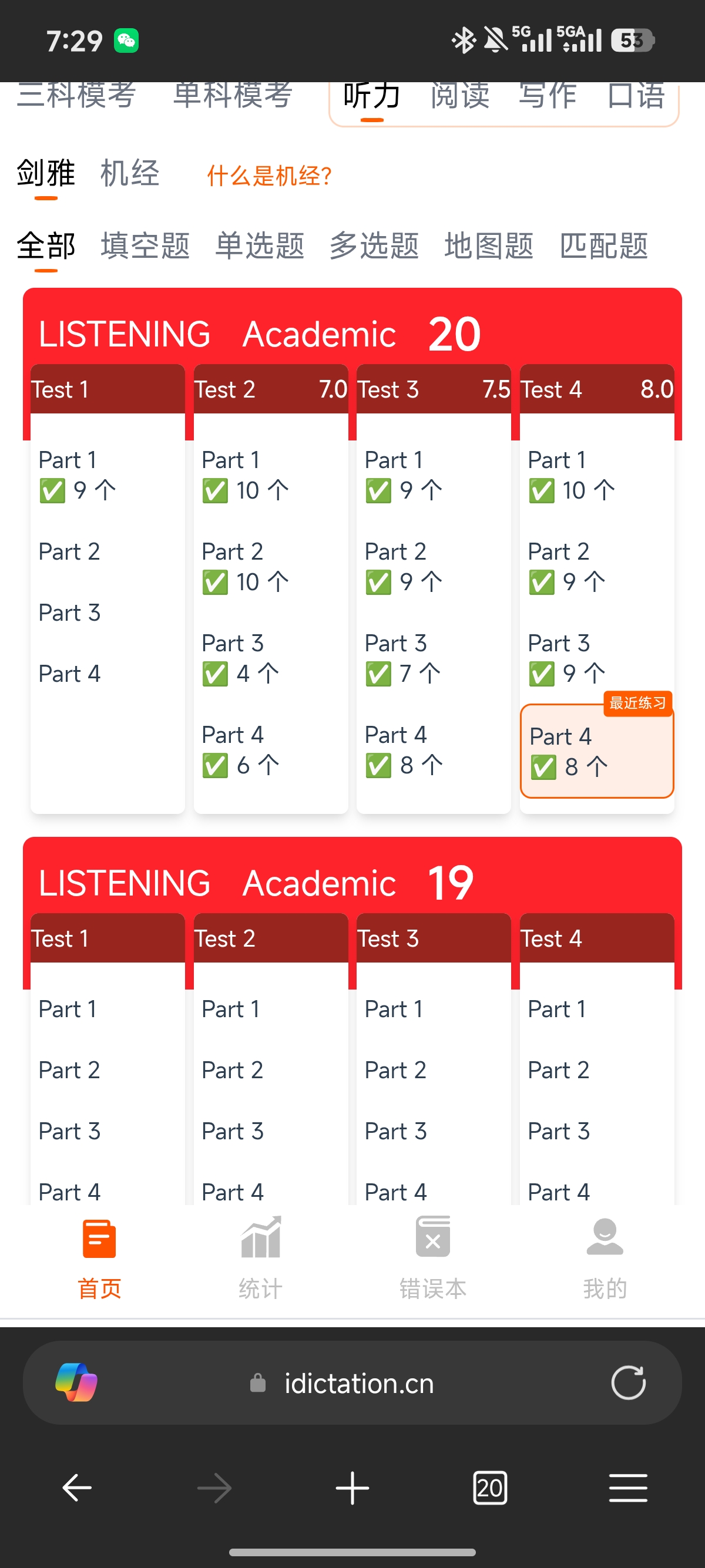
Task: Open new tab with plus icon
Action: (352, 1488)
